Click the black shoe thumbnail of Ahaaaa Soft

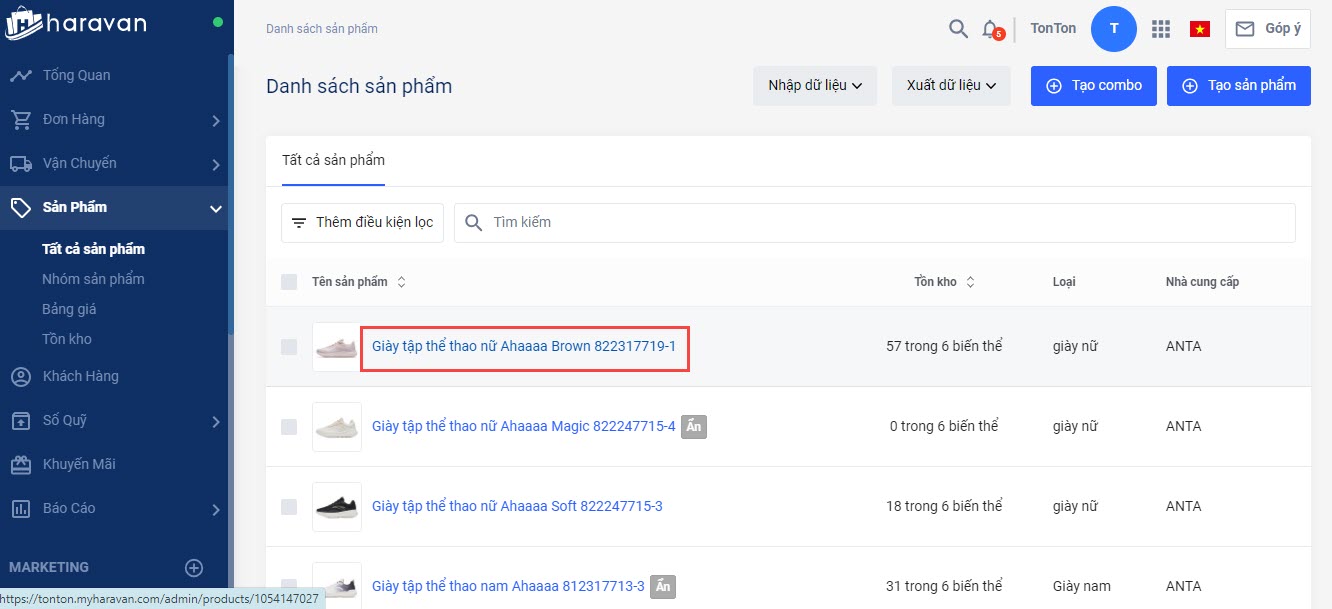[x=337, y=507]
